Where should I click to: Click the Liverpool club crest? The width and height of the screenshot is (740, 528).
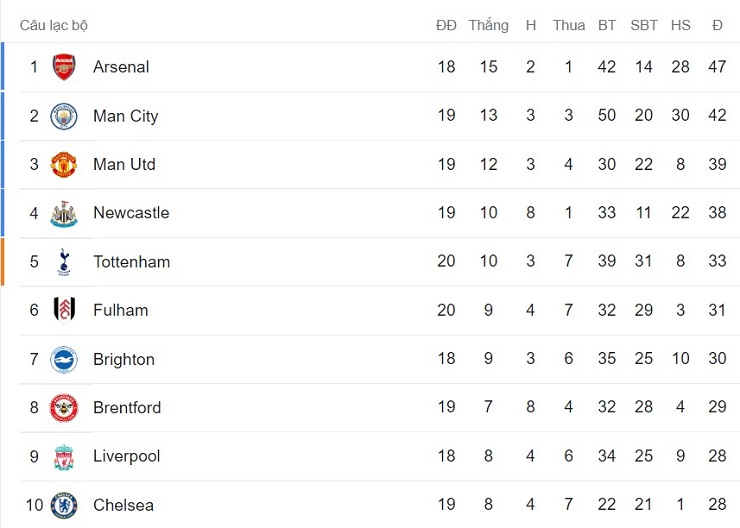click(64, 456)
